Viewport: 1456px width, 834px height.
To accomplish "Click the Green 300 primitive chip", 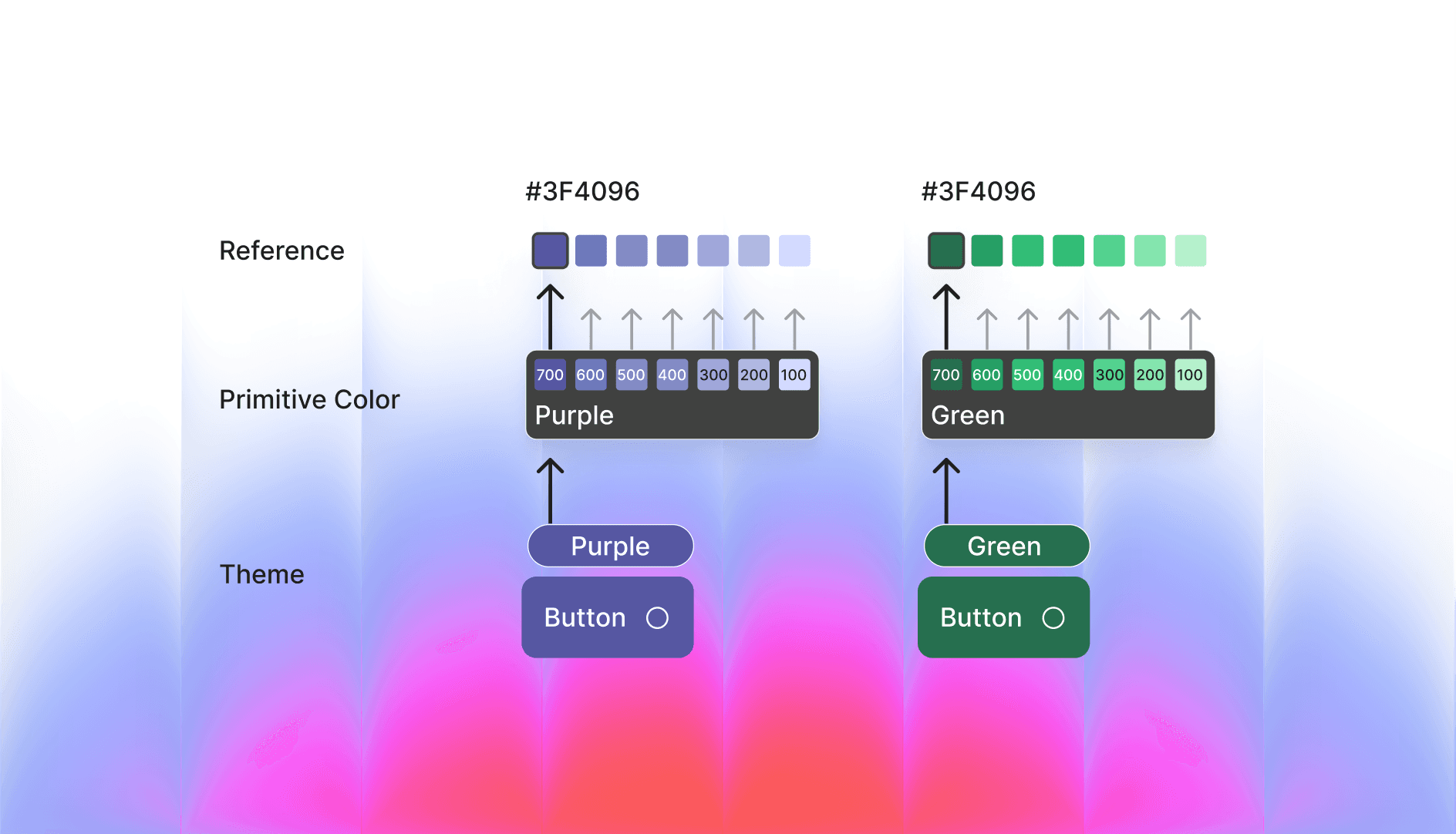I will pyautogui.click(x=1109, y=375).
